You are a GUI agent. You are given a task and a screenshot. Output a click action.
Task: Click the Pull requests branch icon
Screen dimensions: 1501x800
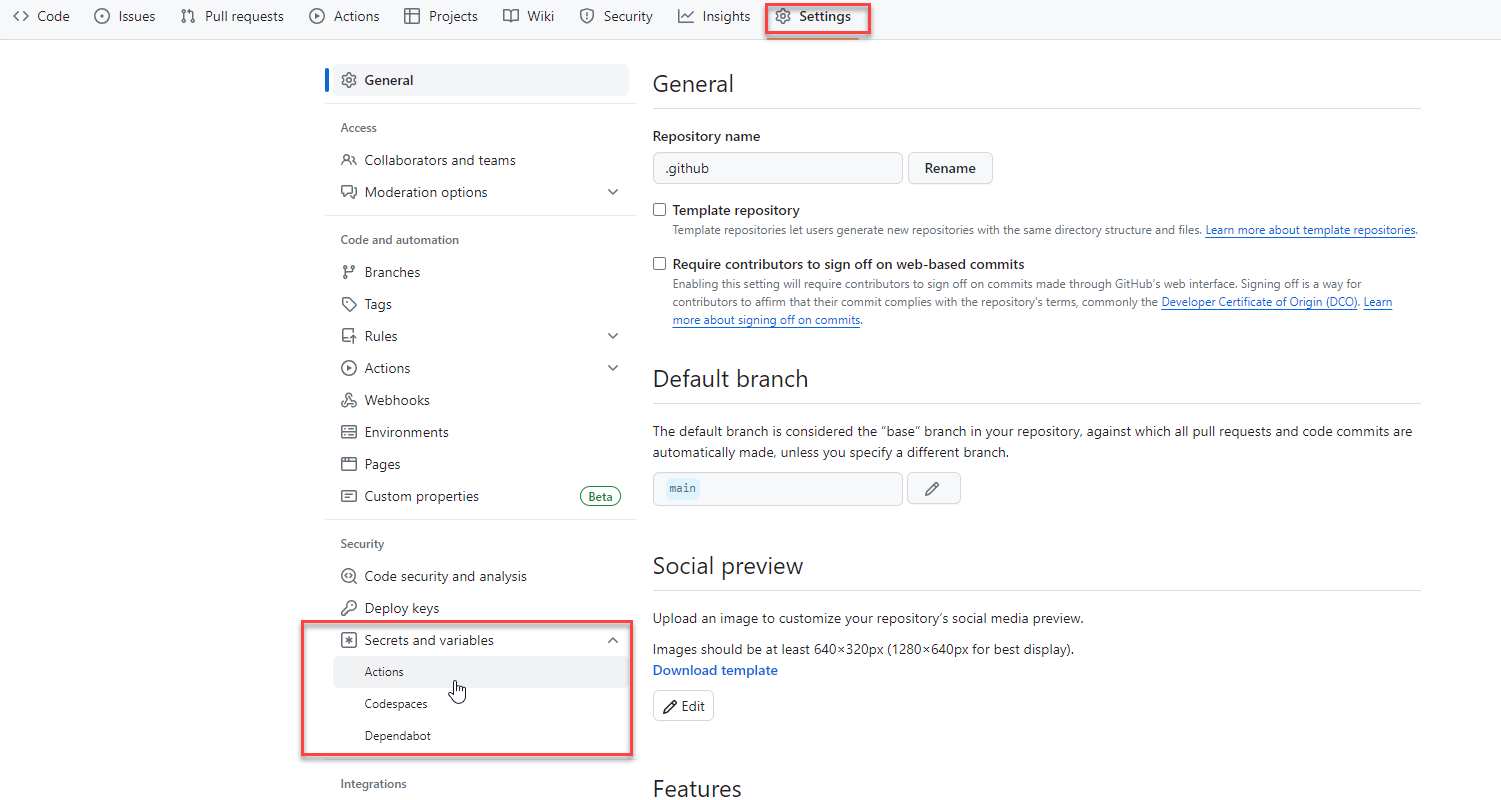[188, 16]
